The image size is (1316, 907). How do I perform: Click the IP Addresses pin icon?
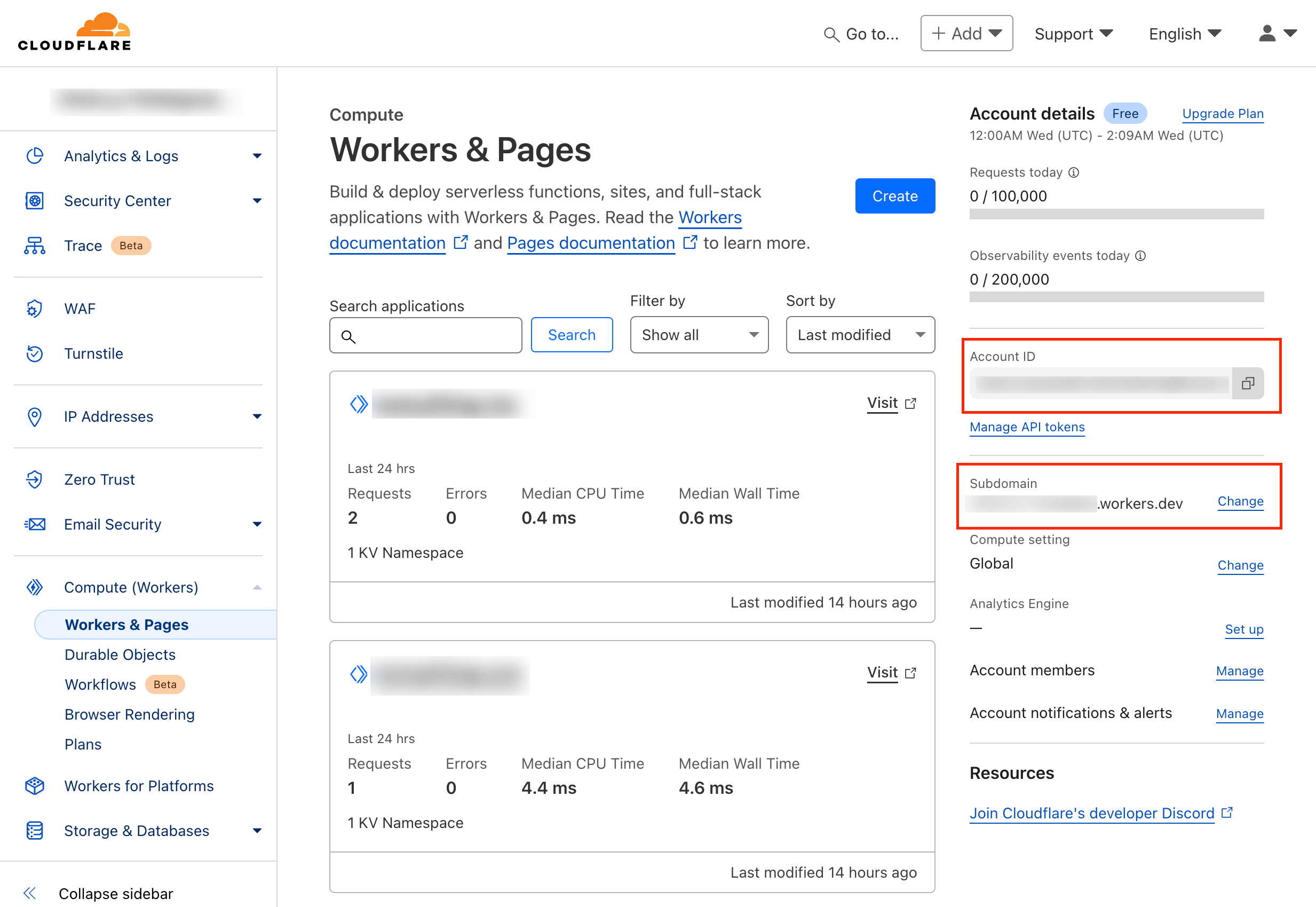[35, 416]
